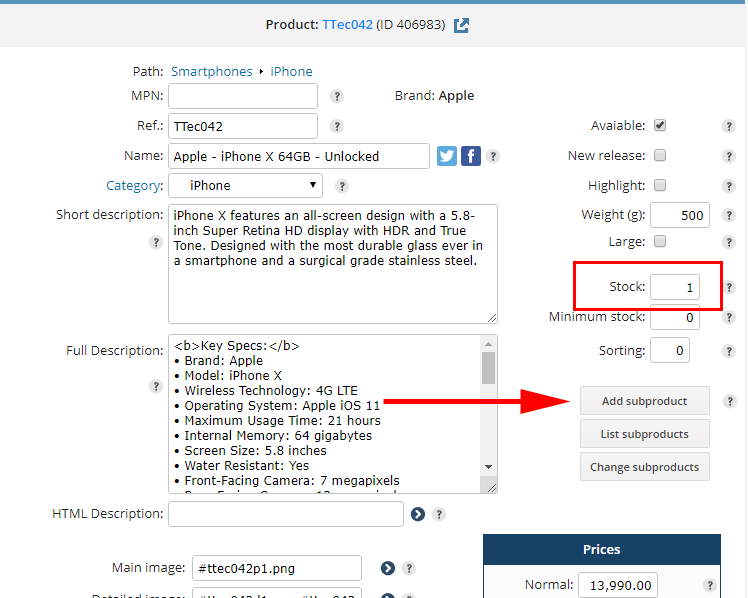Open the TTec042 product link

[x=347, y=25]
